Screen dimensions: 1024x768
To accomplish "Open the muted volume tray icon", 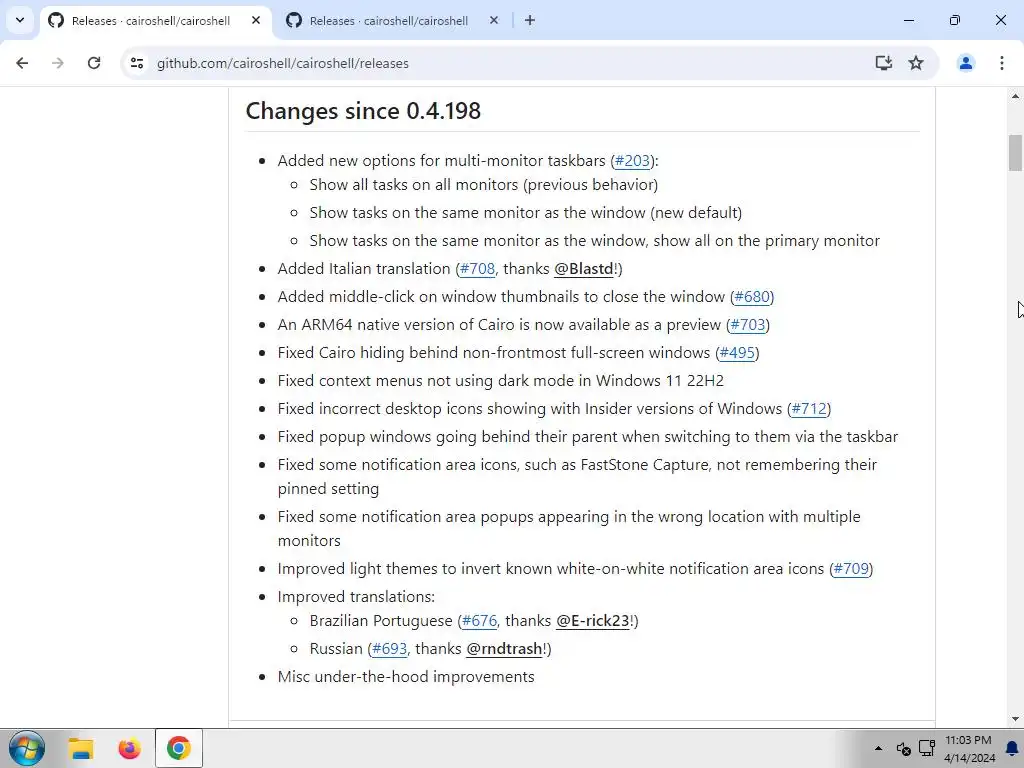I will pos(903,748).
